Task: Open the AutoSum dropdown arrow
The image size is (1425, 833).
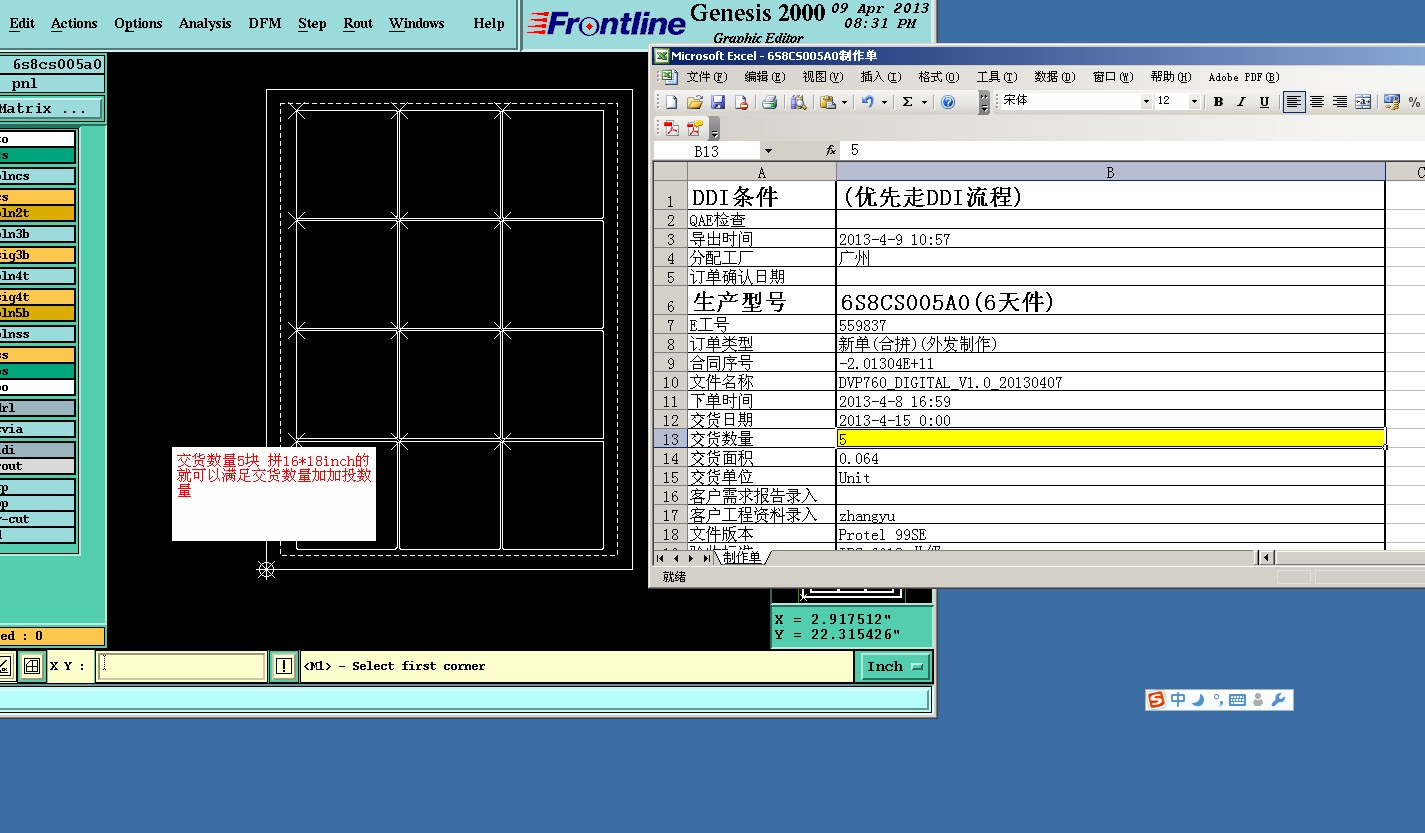Action: [x=924, y=102]
